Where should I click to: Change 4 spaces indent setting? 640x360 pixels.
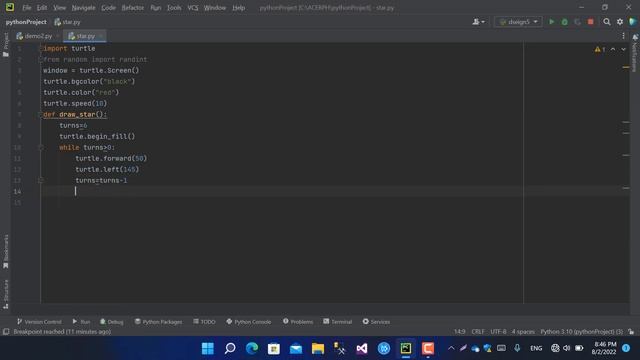point(523,331)
